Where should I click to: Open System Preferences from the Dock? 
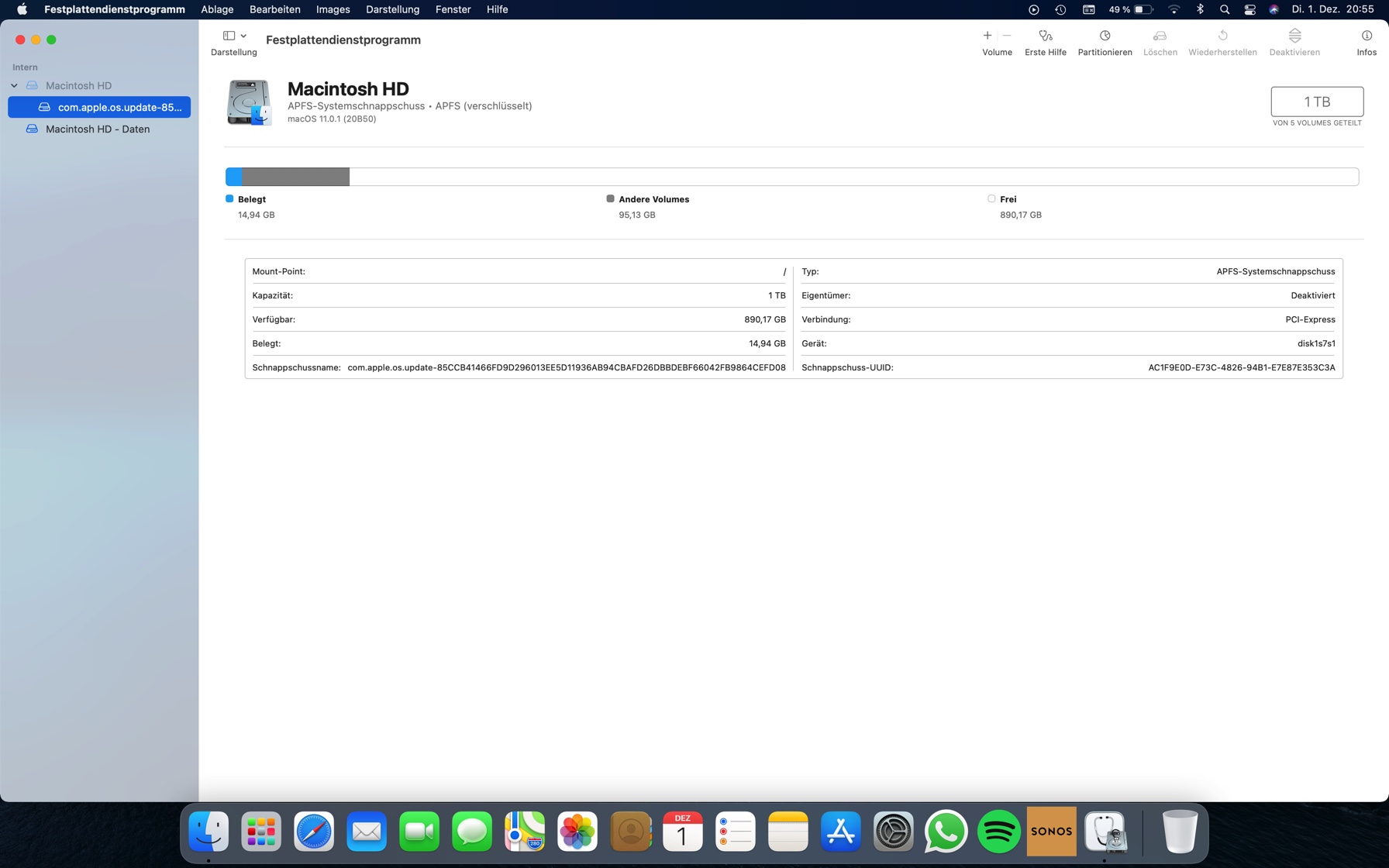click(894, 832)
